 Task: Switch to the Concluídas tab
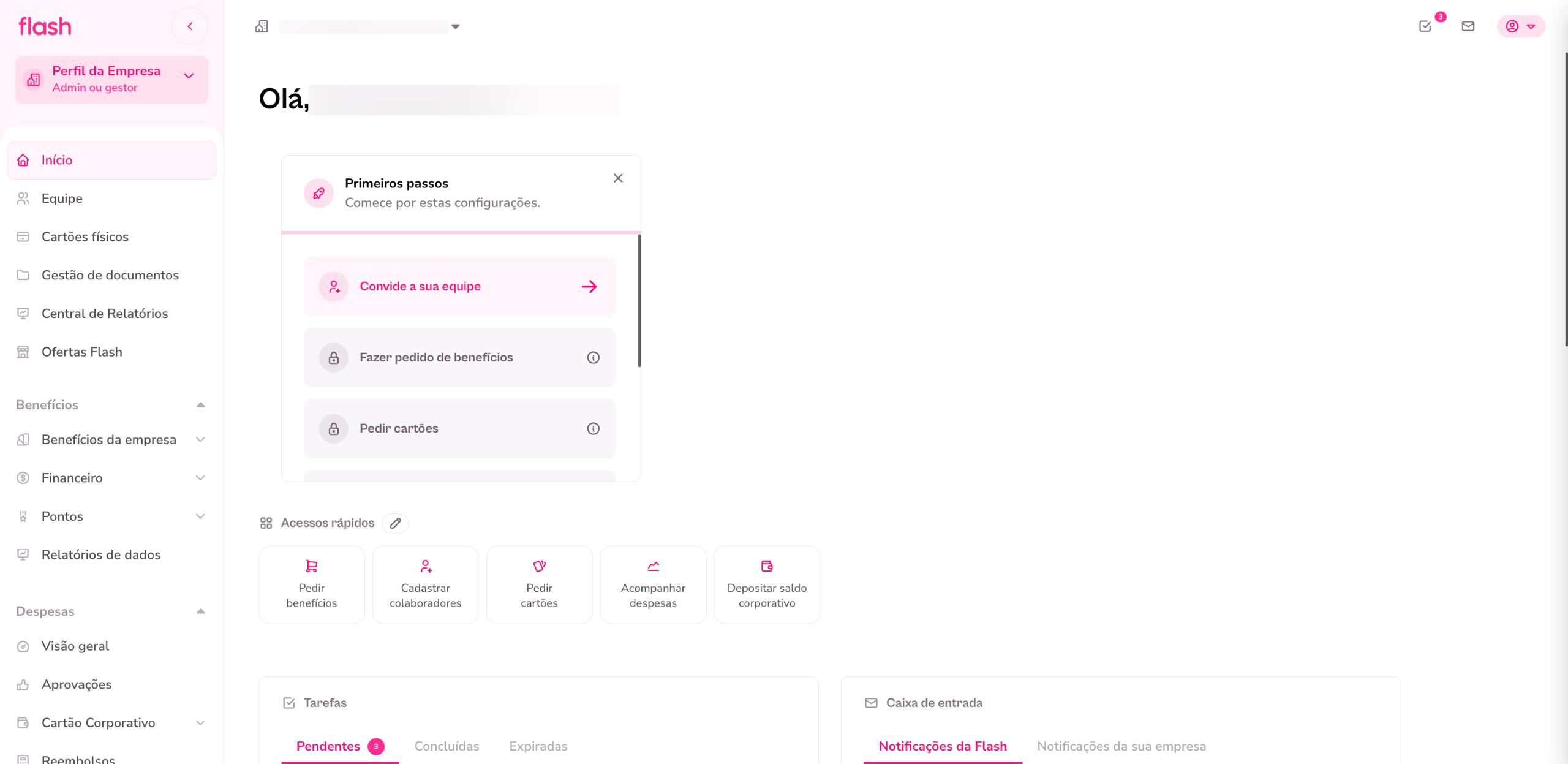coord(447,746)
